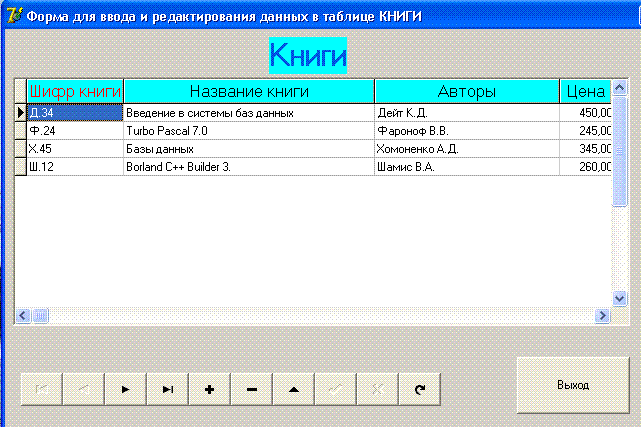This screenshot has width=641, height=427.
Task: Select the cell Ш.12
Action: pyautogui.click(x=75, y=167)
